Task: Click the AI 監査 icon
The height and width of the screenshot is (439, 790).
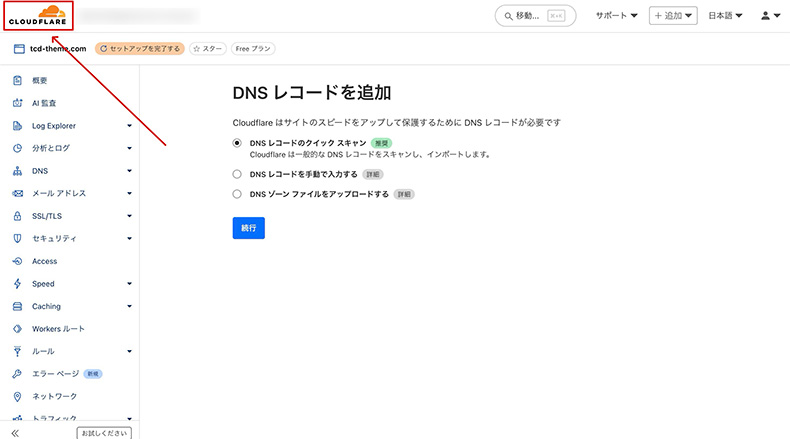Action: 18,103
